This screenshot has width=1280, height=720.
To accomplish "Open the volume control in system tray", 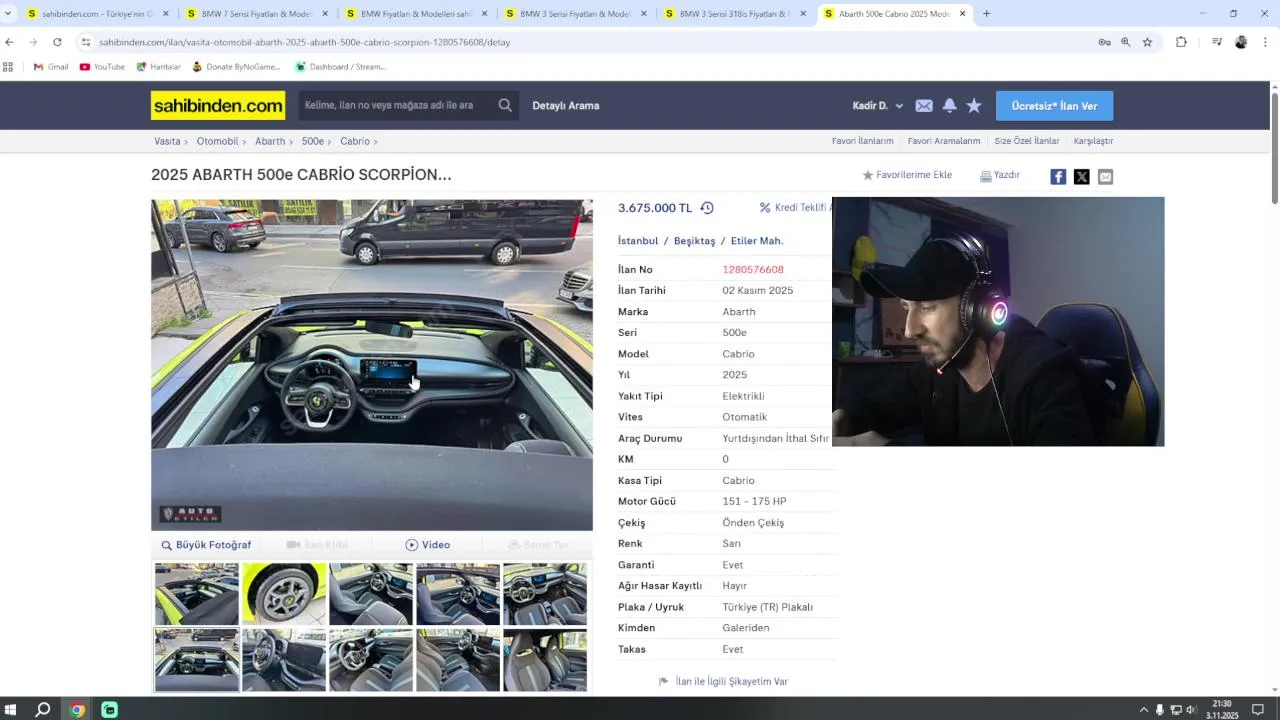I will [x=1191, y=710].
